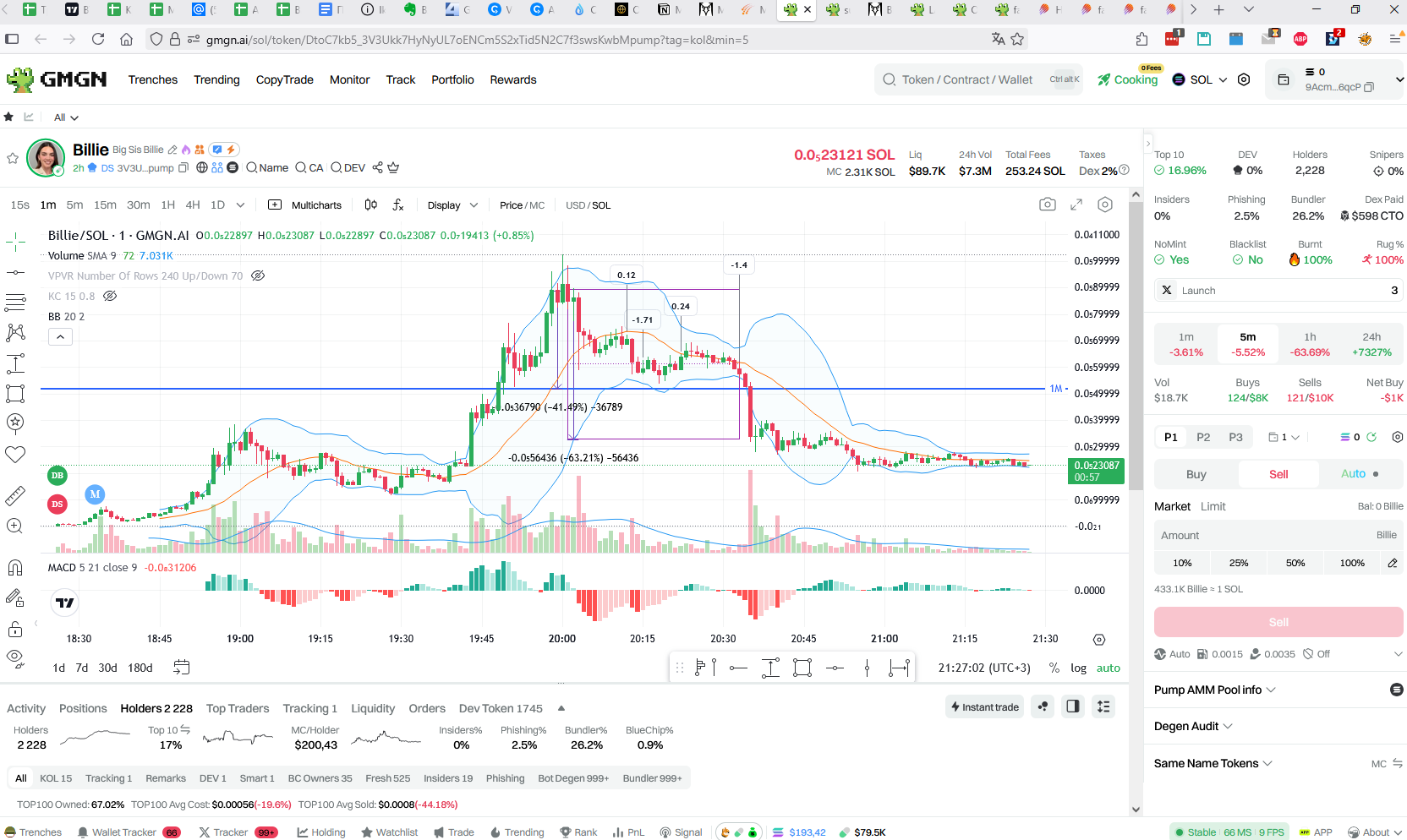
Task: Expand the Degen Audit section
Action: pyautogui.click(x=1193, y=726)
